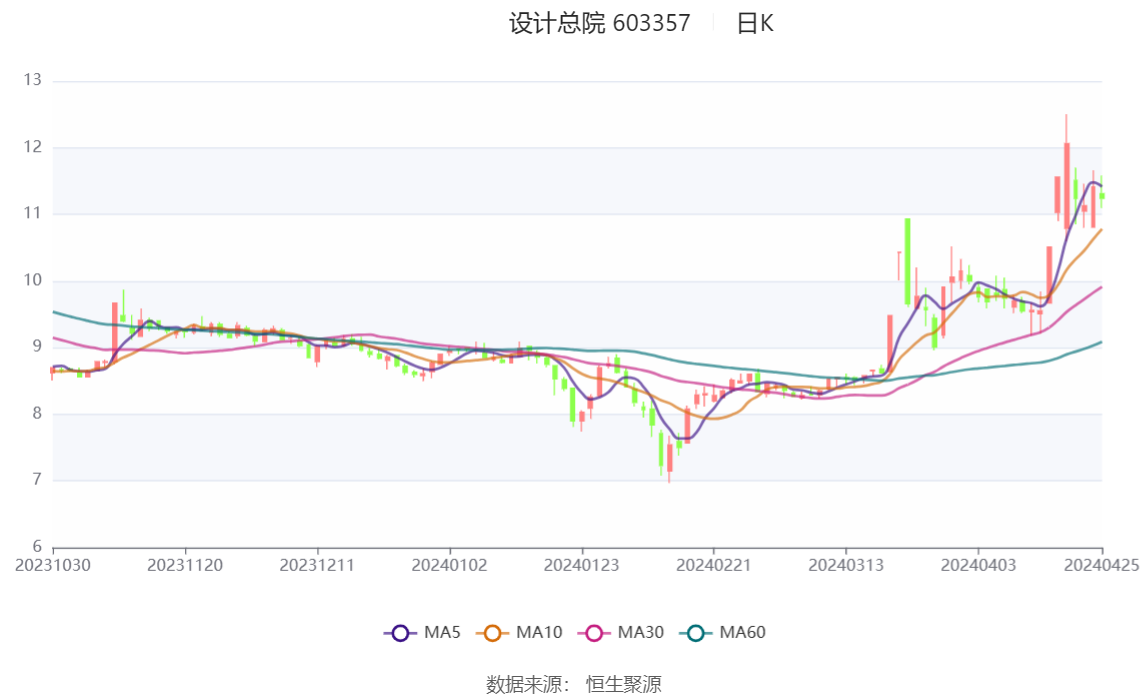The image size is (1148, 699).
Task: Click the 13 price axis label
Action: [x=33, y=80]
